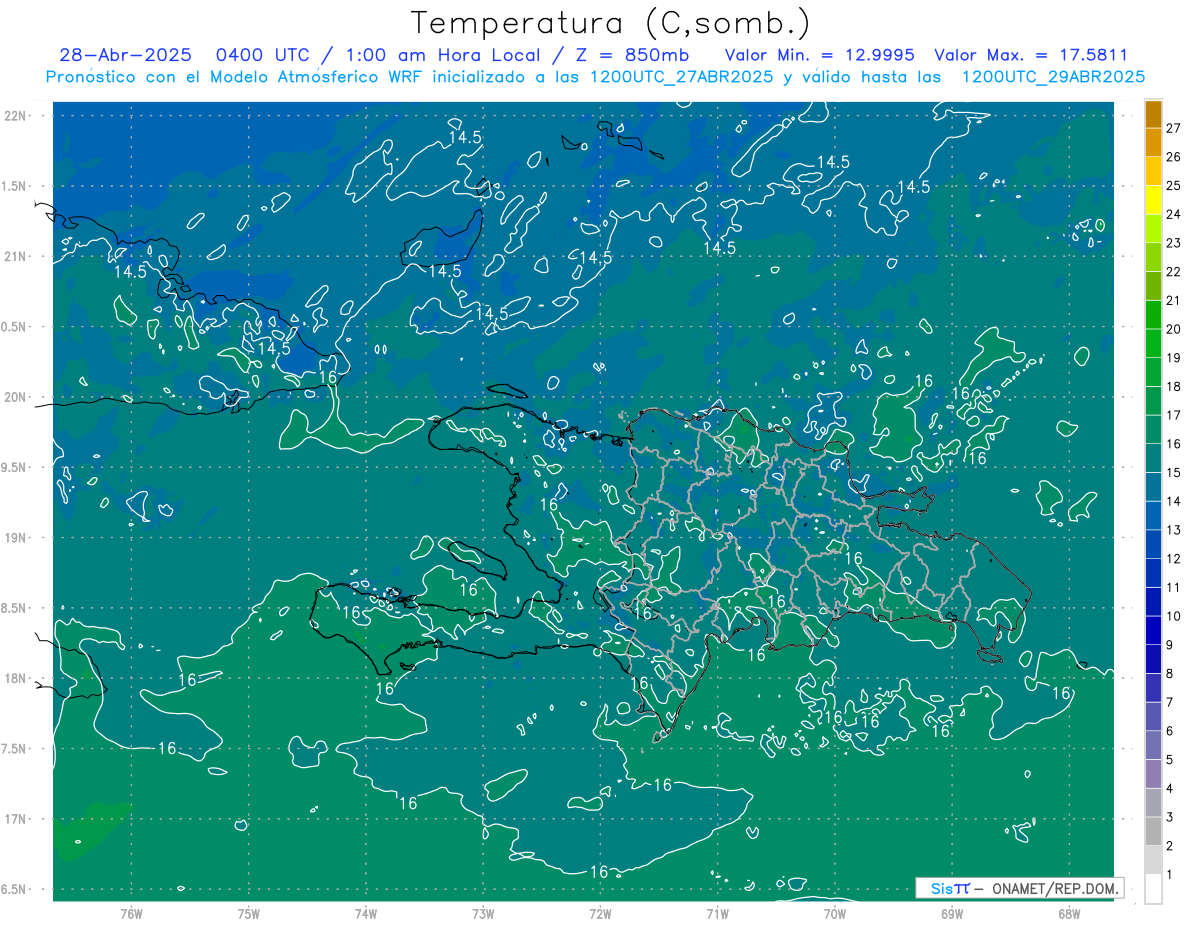Screen dimensions: 1200x927
Task: Click the "14" label on the color scale
Action: 1174,501
